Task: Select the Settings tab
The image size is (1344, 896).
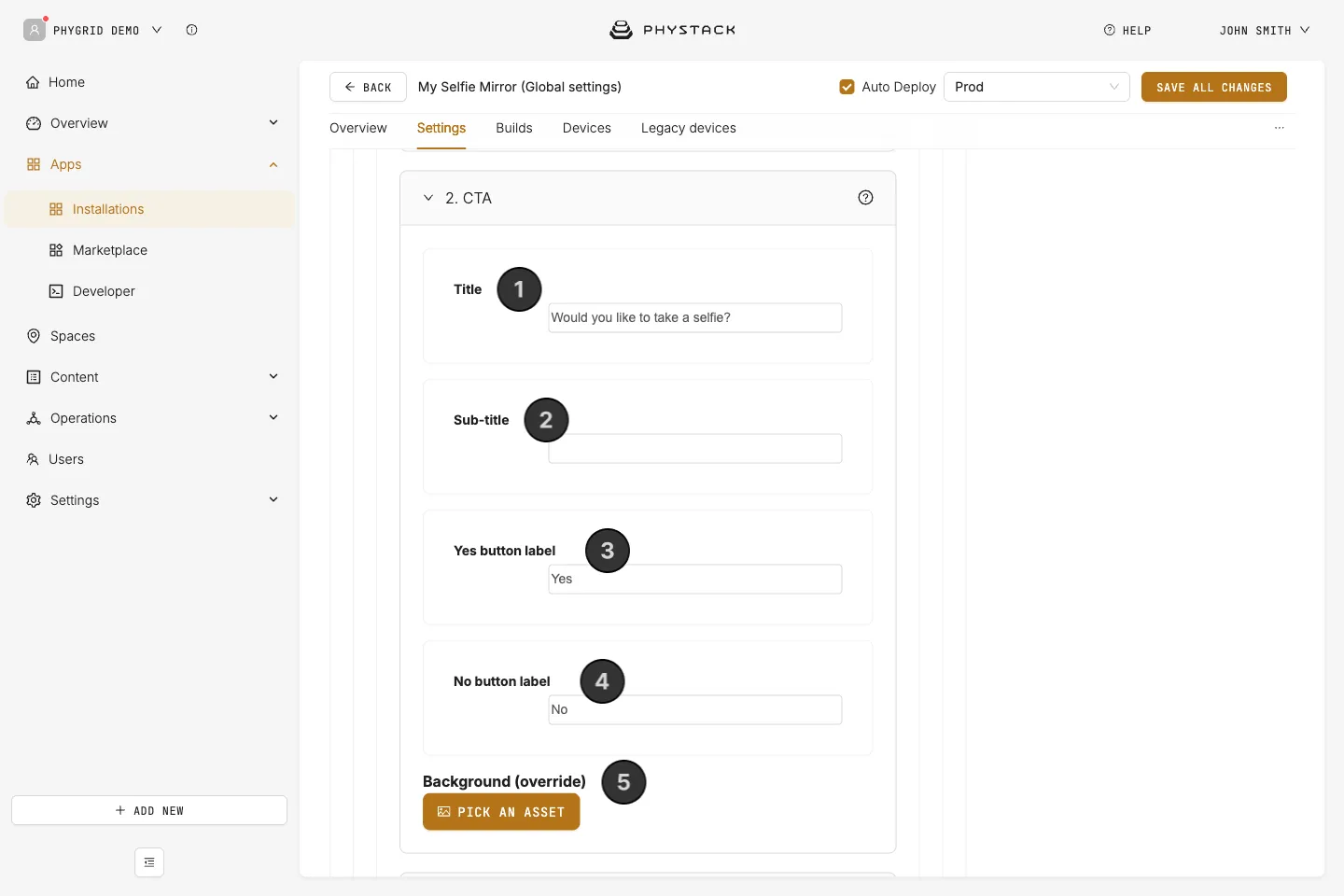Action: 441,128
